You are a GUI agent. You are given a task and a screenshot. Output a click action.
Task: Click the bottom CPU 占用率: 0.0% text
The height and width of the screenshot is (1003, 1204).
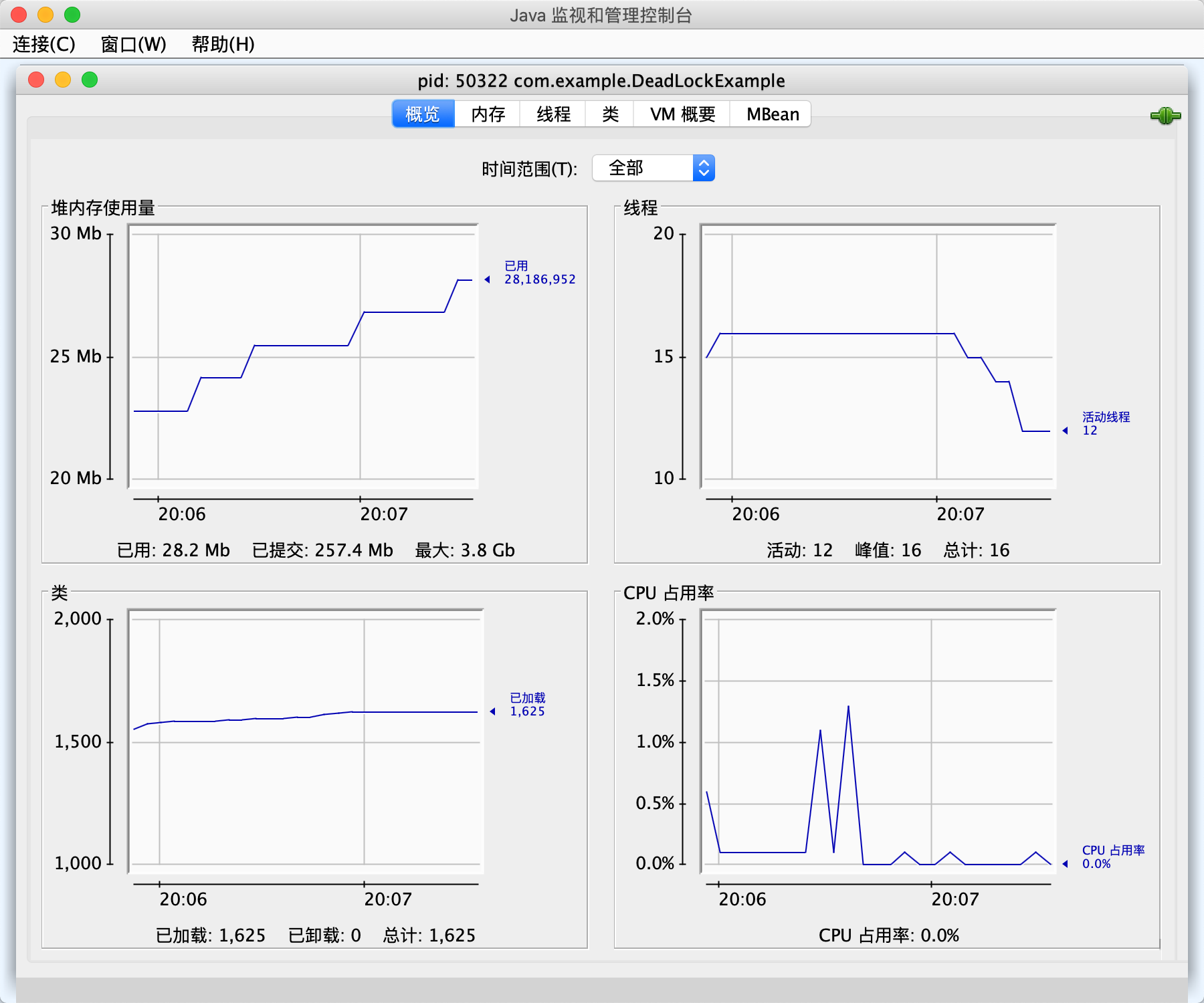tap(889, 935)
